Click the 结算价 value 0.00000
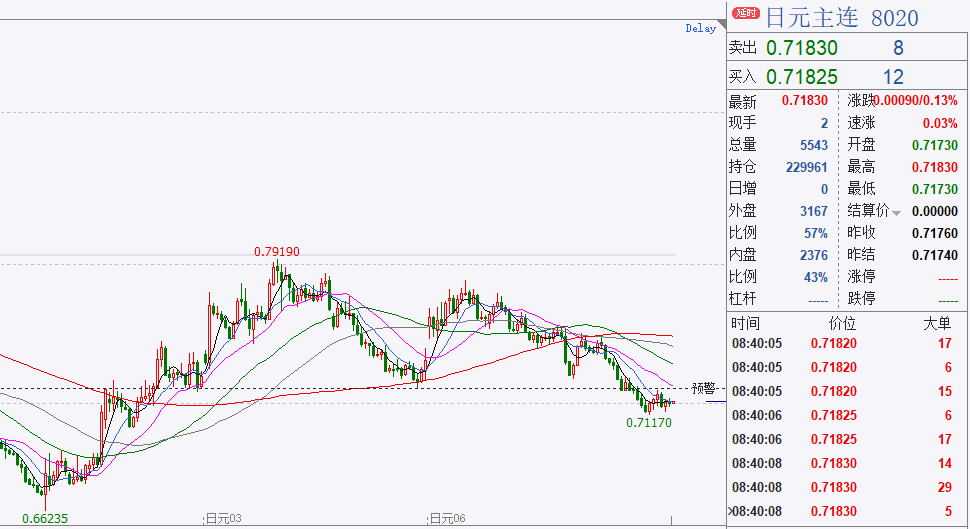Image resolution: width=970 pixels, height=529 pixels. pos(935,211)
